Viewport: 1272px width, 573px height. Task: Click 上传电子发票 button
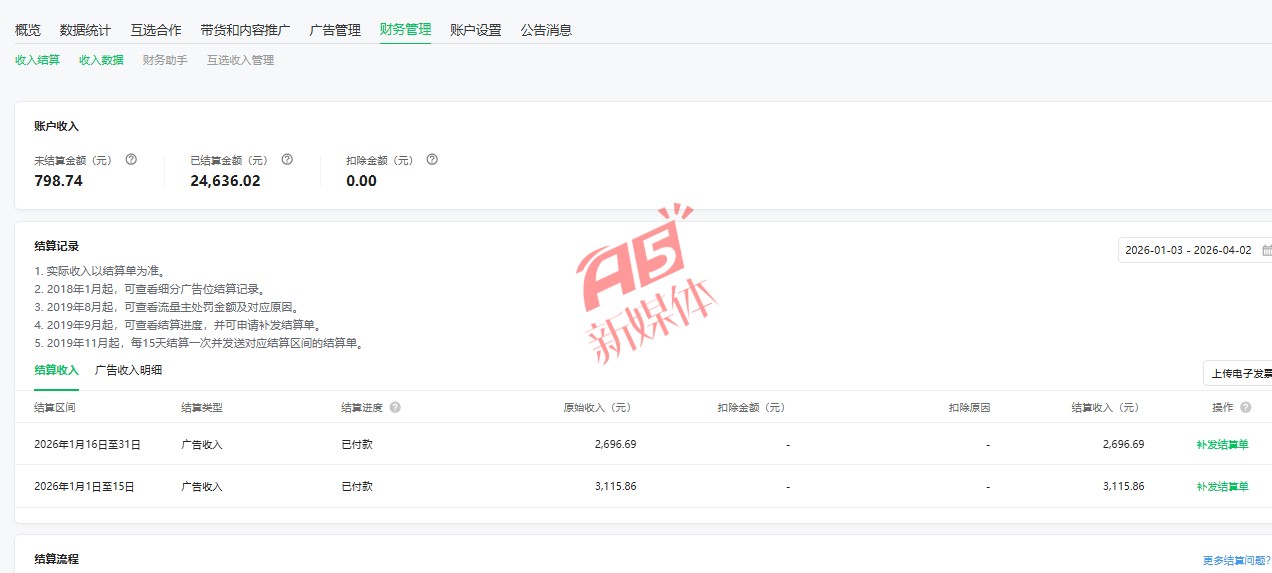1240,374
